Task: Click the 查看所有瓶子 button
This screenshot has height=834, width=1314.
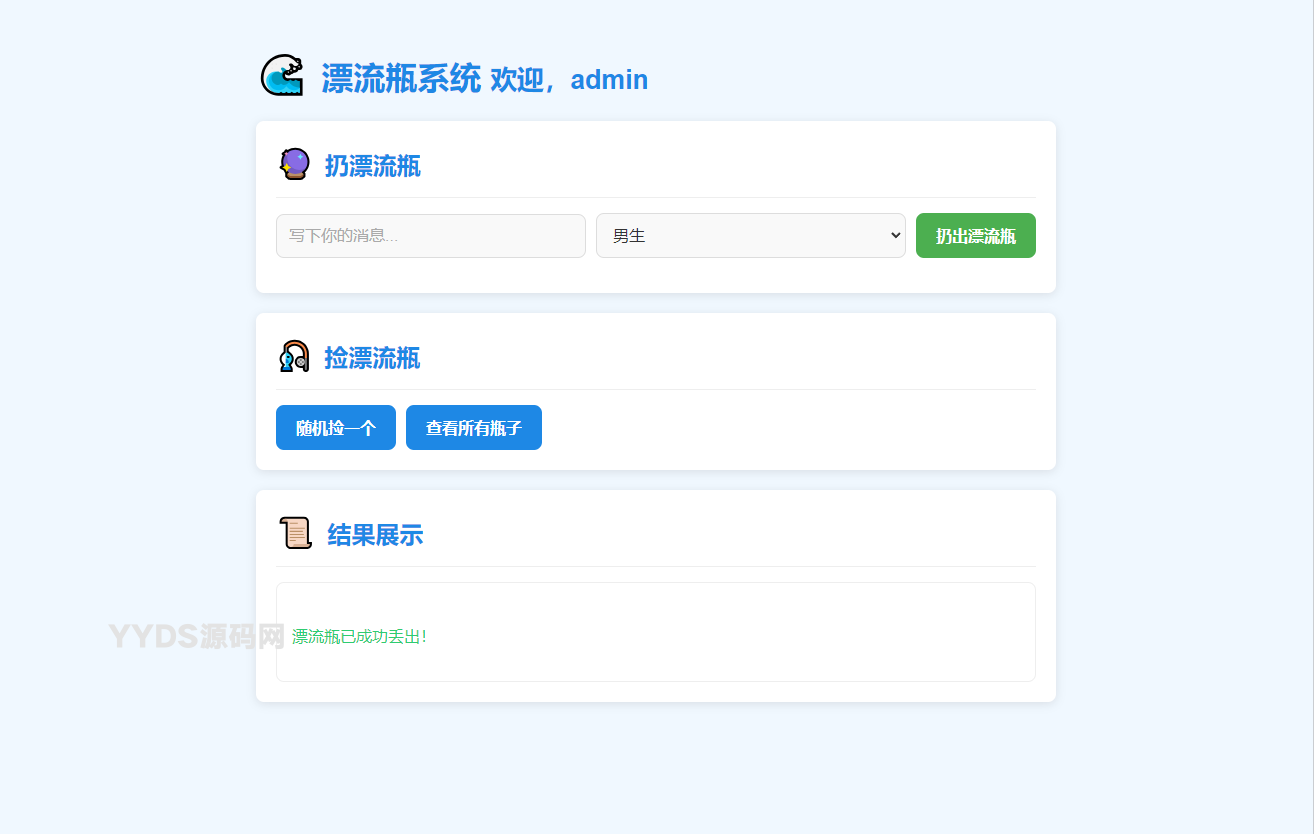Action: 474,428
